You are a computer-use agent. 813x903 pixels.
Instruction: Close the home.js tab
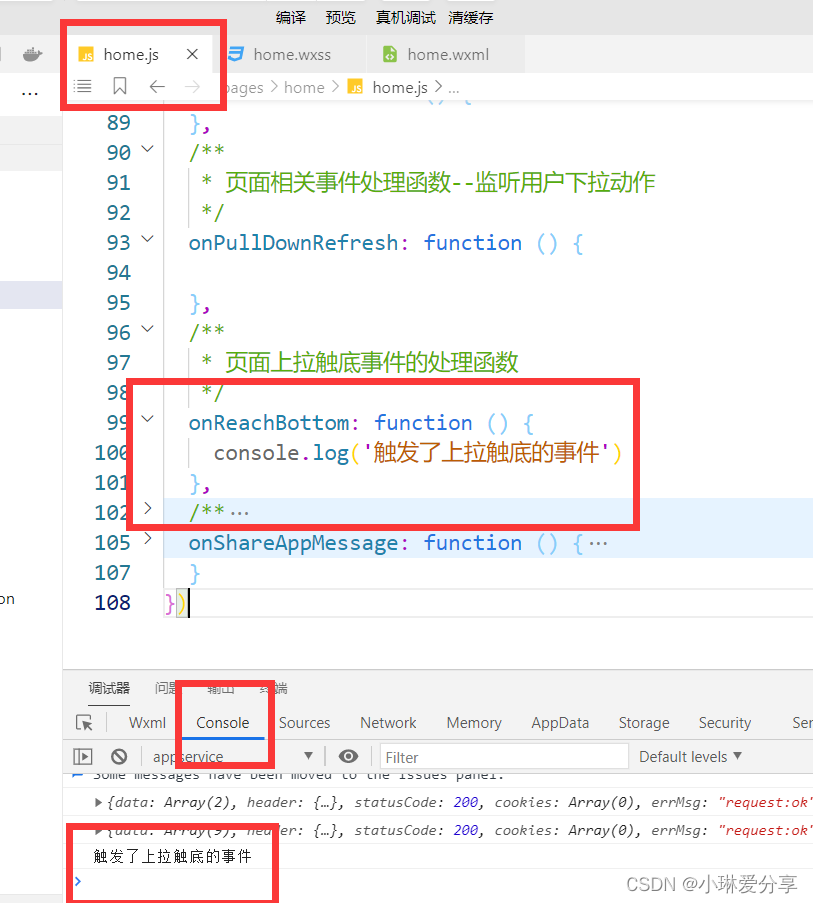pos(192,54)
